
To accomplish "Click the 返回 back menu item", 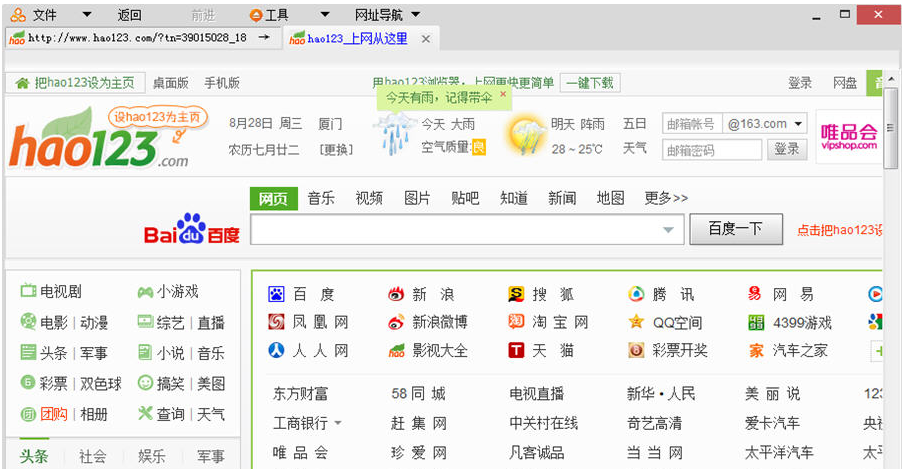I will (x=129, y=15).
